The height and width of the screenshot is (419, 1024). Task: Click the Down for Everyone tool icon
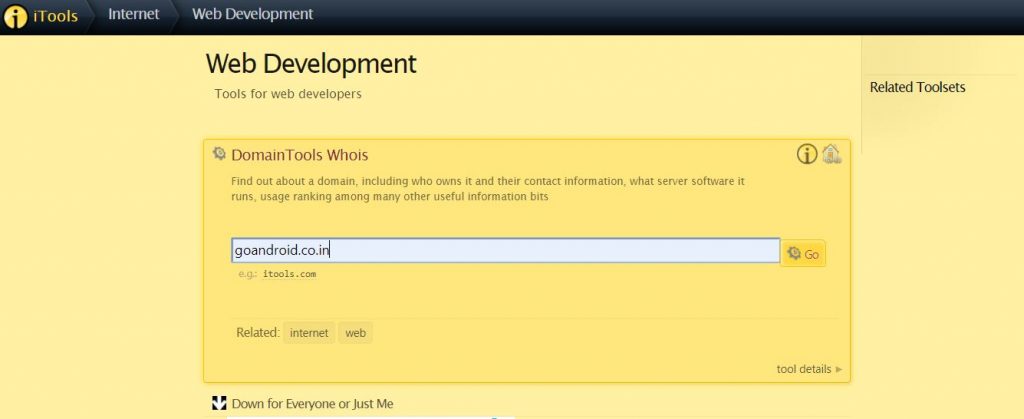[x=219, y=403]
